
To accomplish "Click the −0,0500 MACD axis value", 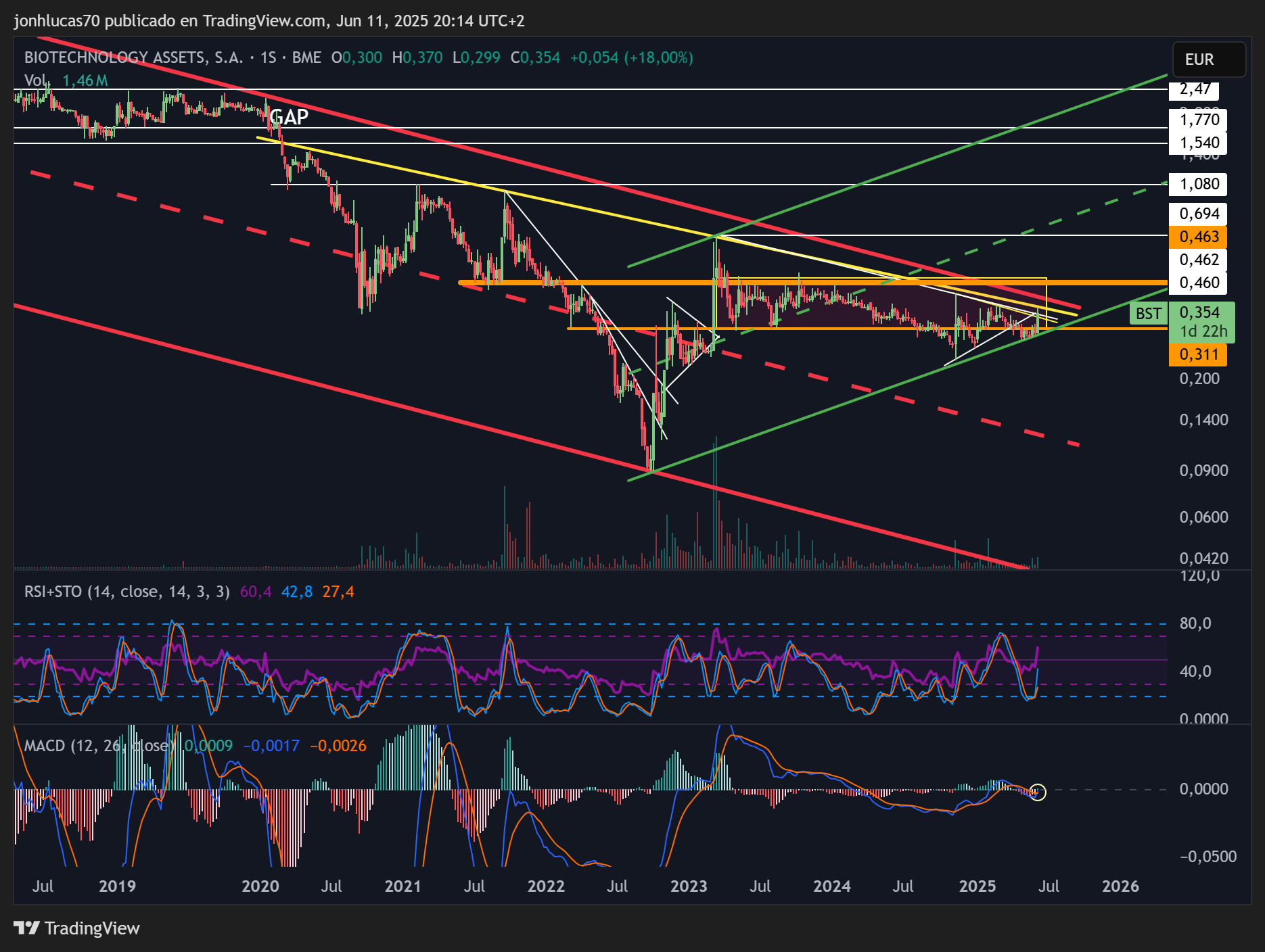I will tap(1208, 857).
